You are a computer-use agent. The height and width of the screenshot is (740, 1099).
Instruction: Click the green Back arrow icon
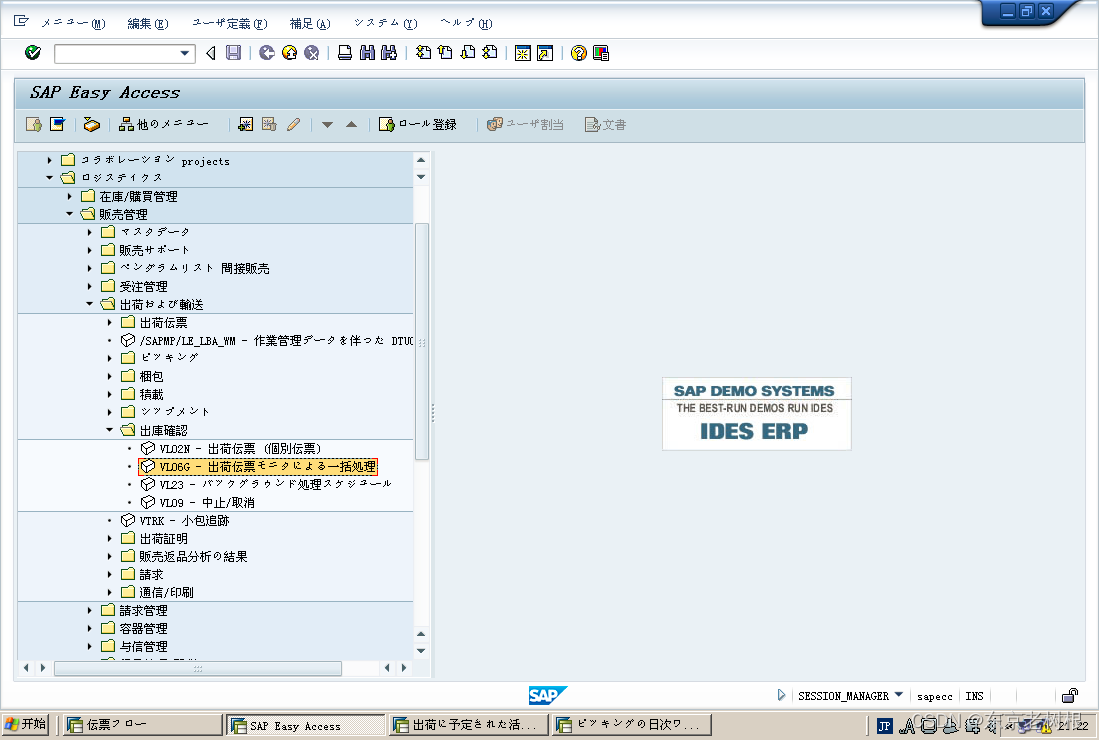tap(266, 53)
